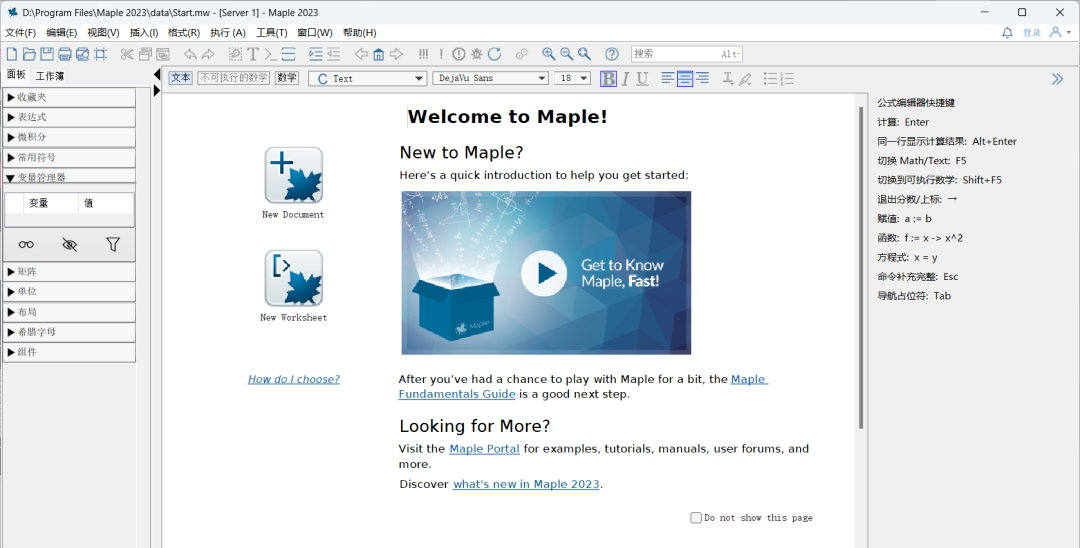Viewport: 1080px width, 548px height.
Task: Open the 插入(I) menu
Action: (x=143, y=32)
